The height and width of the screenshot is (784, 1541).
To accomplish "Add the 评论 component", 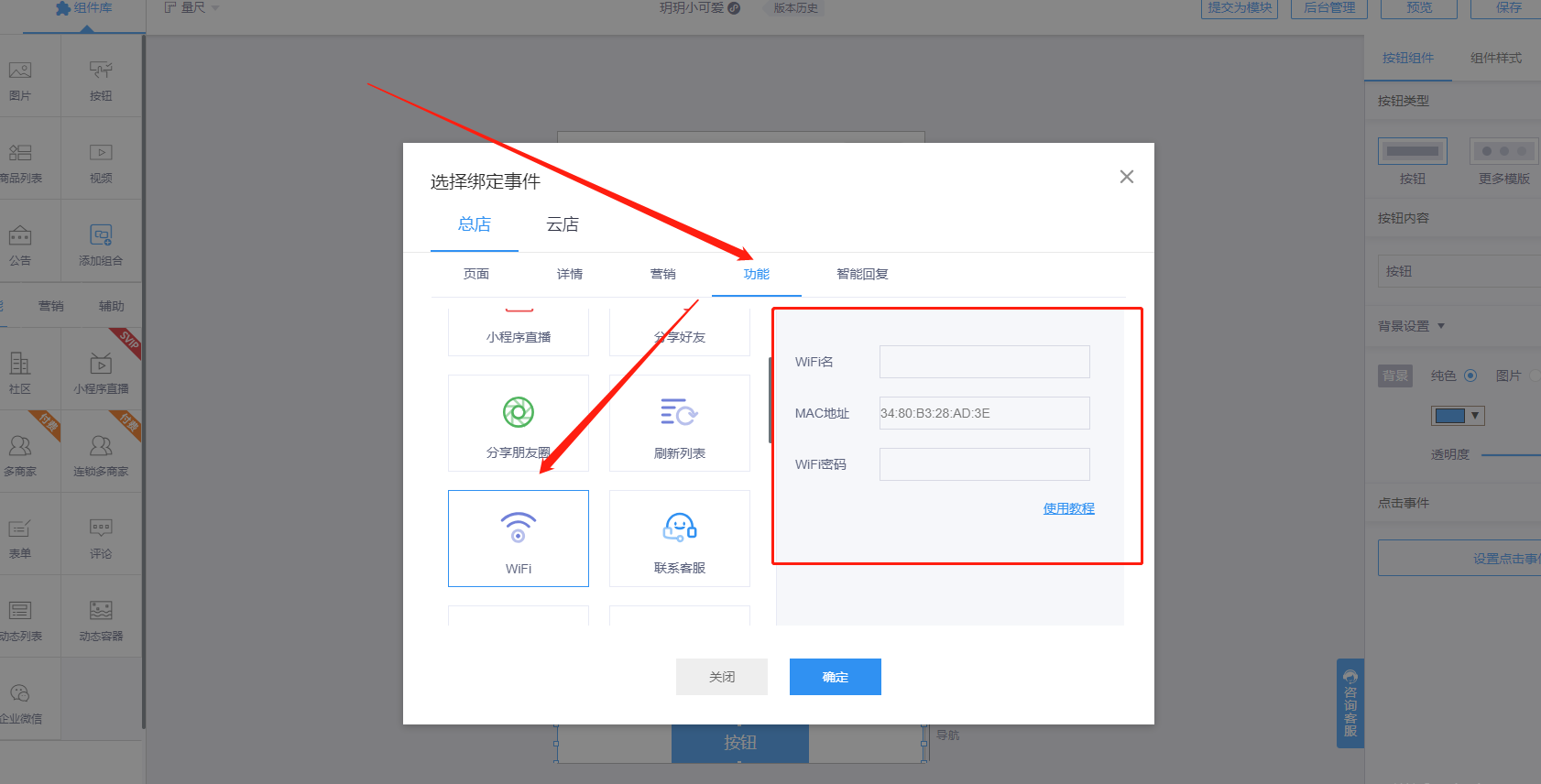I will coord(101,538).
